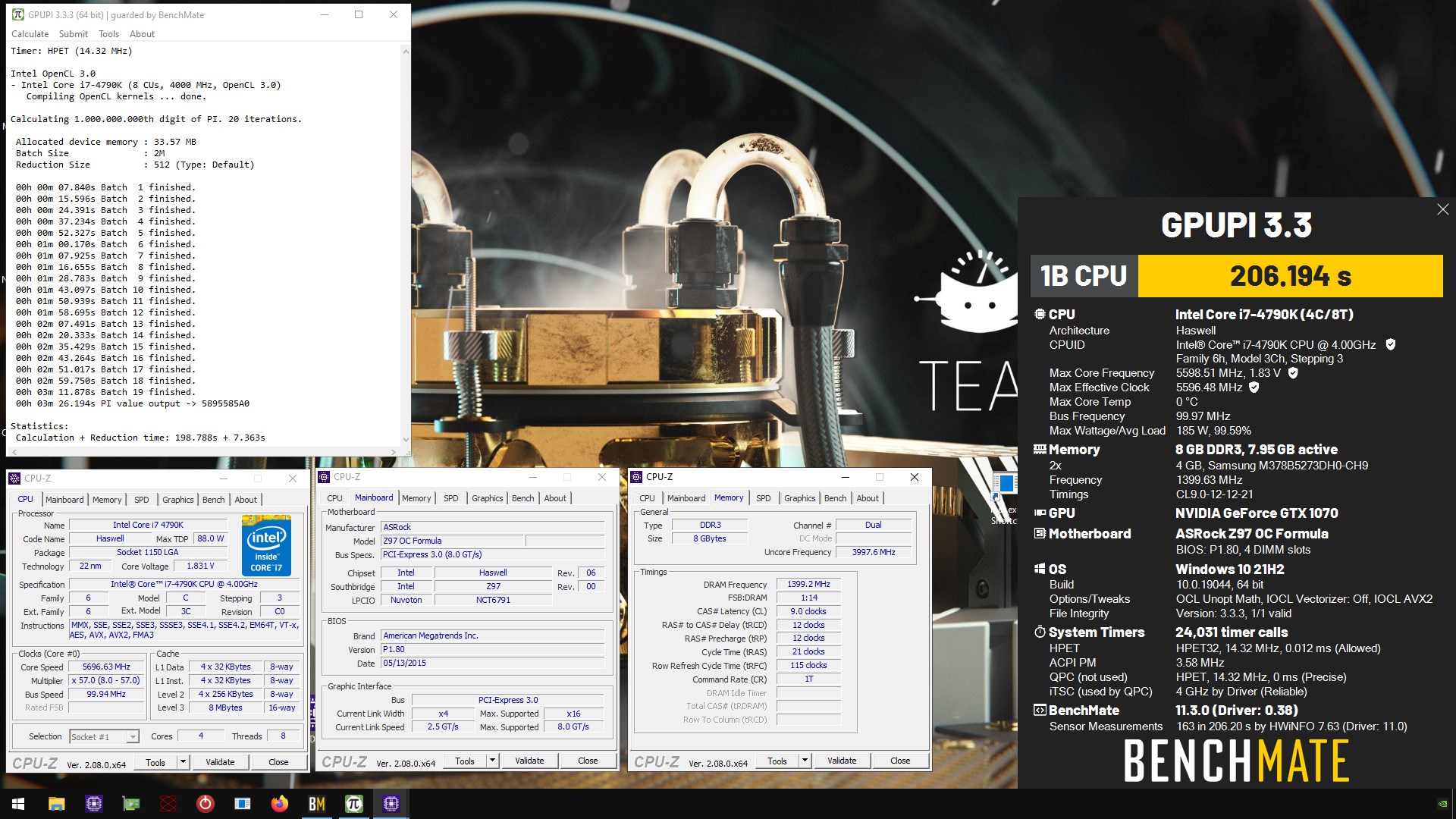Click the Multiplier x 57.0 value
The height and width of the screenshot is (819, 1456).
point(106,681)
